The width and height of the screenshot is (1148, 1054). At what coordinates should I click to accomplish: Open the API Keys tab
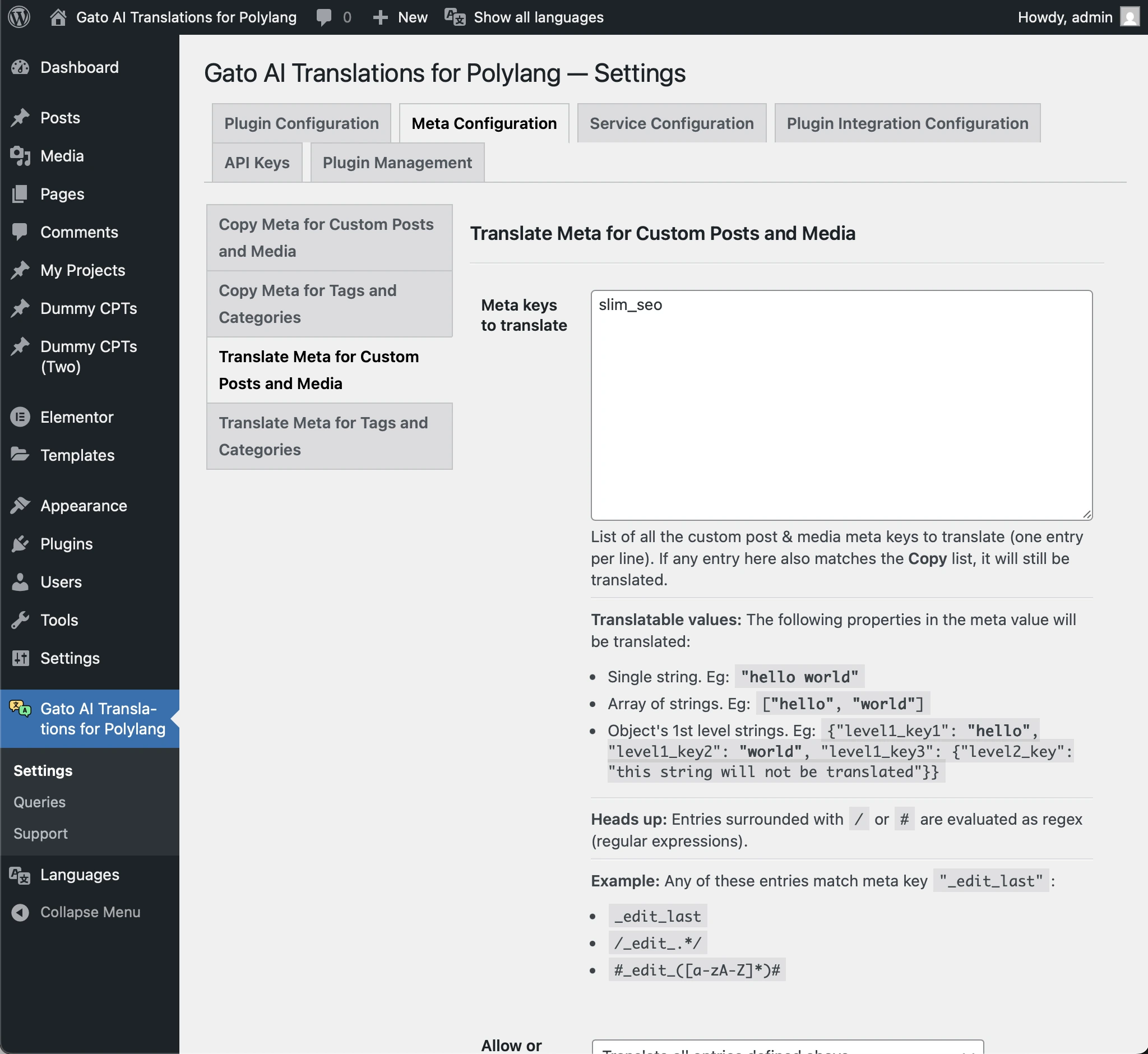point(256,163)
